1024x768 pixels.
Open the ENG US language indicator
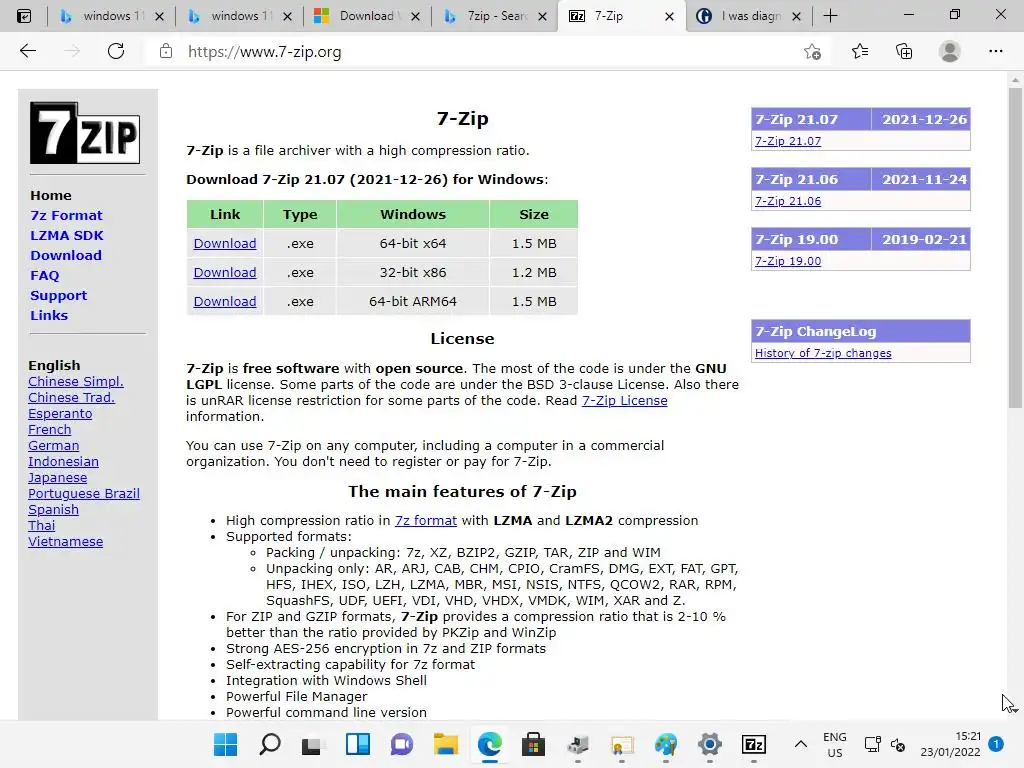tap(835, 744)
